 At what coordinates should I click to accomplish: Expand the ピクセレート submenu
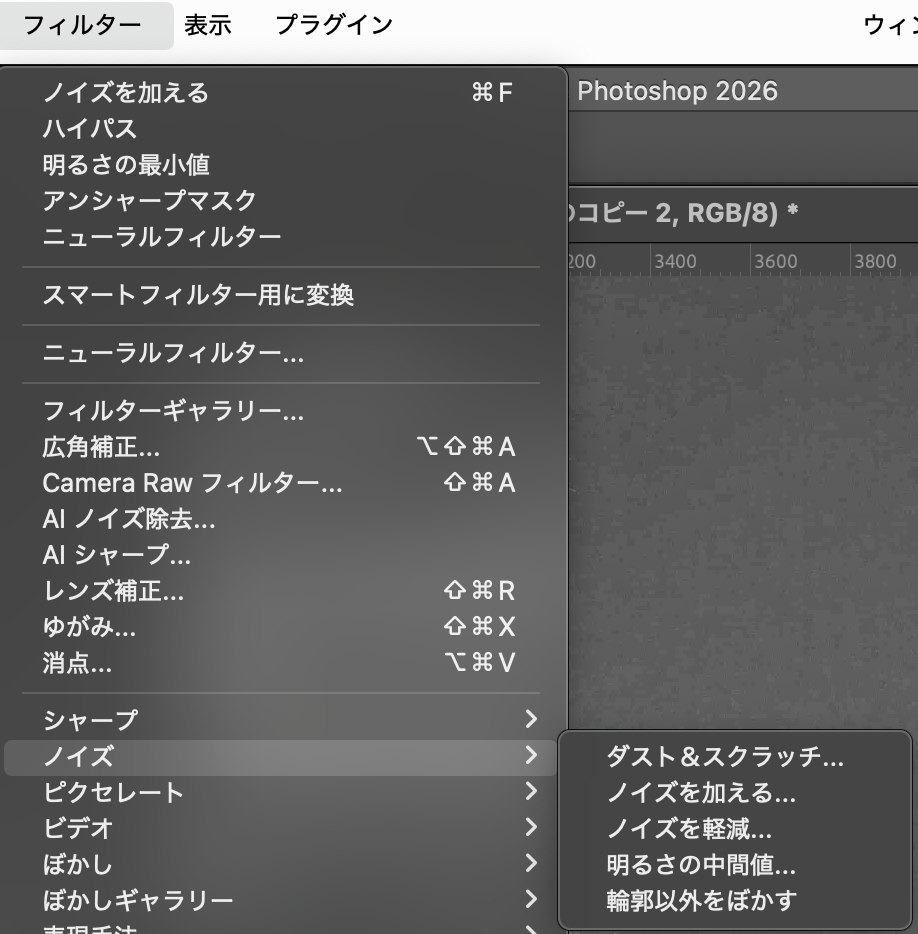pos(113,792)
